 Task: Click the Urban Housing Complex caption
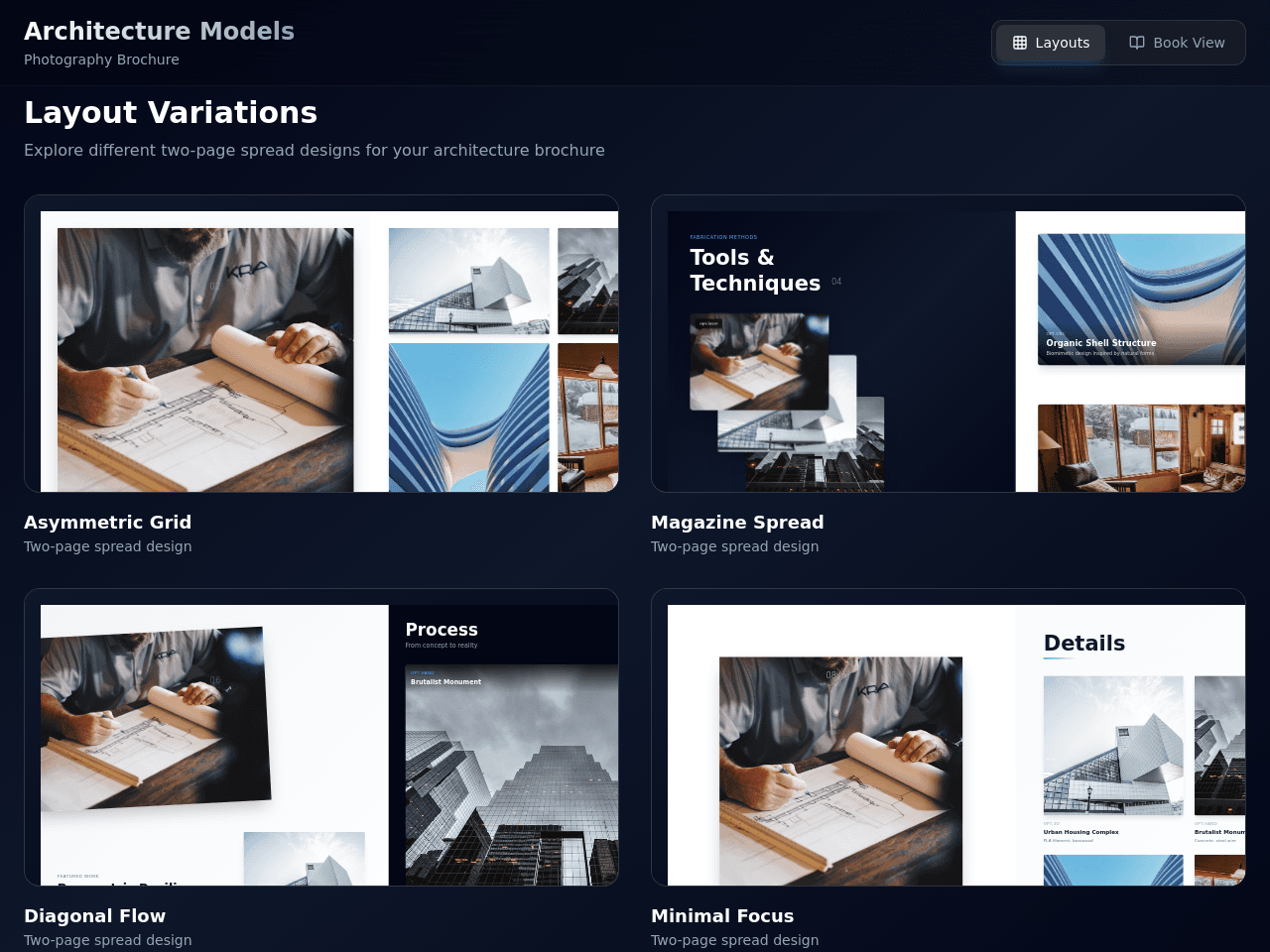1080,832
